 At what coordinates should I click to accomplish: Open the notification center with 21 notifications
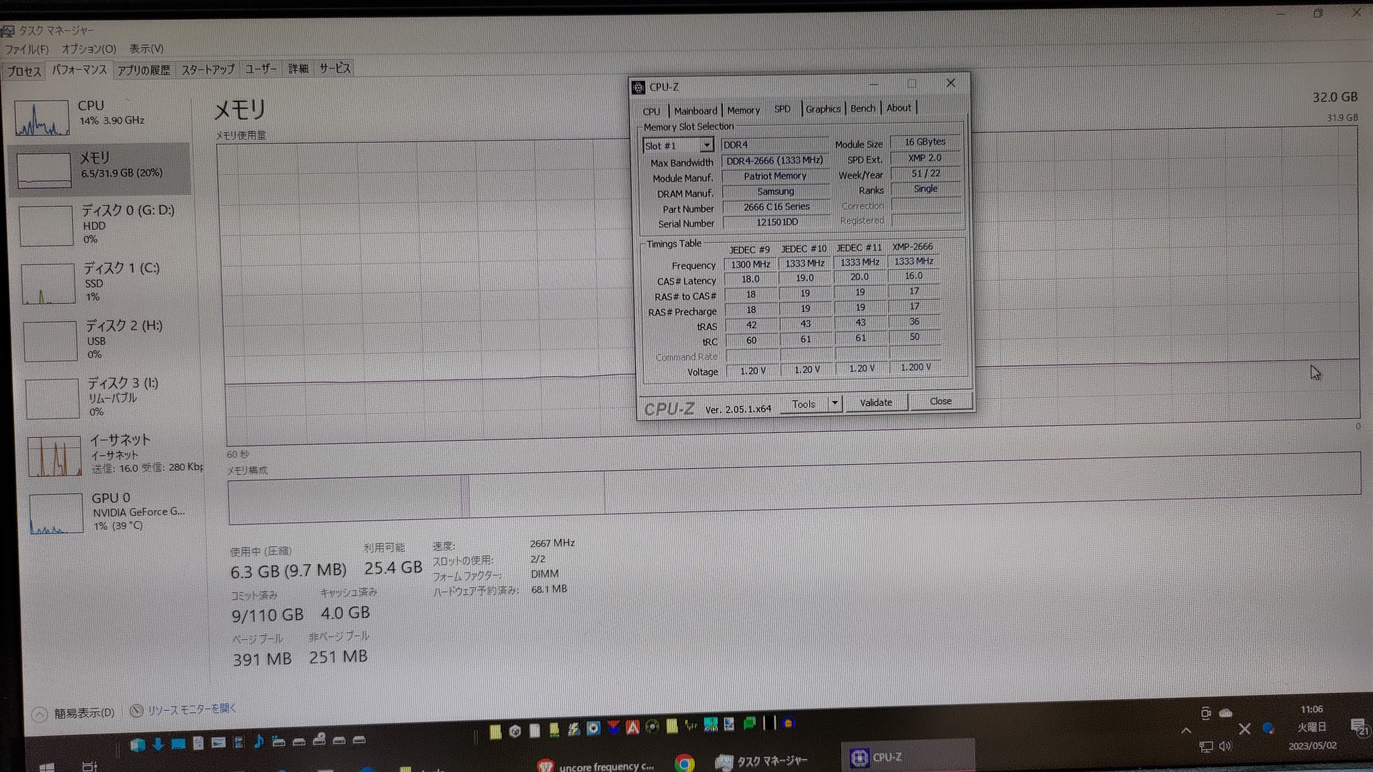(x=1359, y=728)
